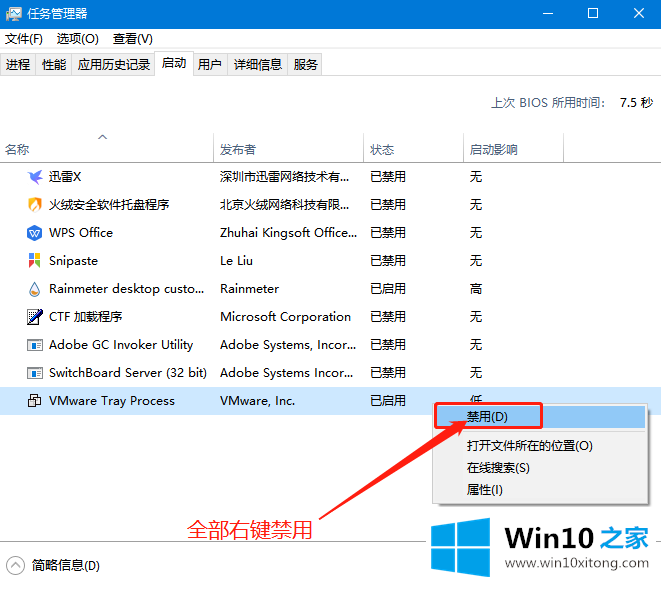Click 已启用 status in VMware row

[388, 401]
